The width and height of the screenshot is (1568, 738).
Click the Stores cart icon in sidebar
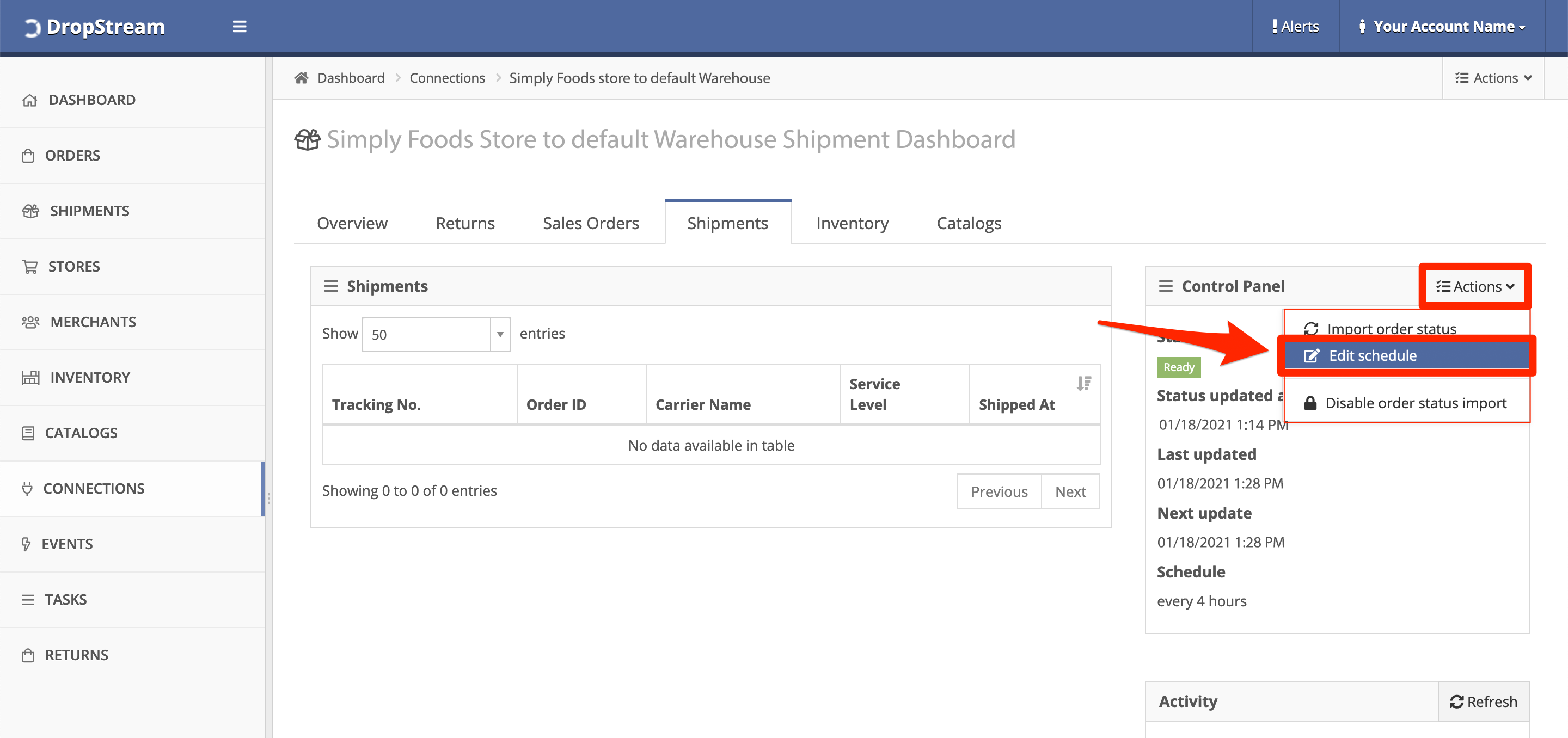click(x=30, y=267)
